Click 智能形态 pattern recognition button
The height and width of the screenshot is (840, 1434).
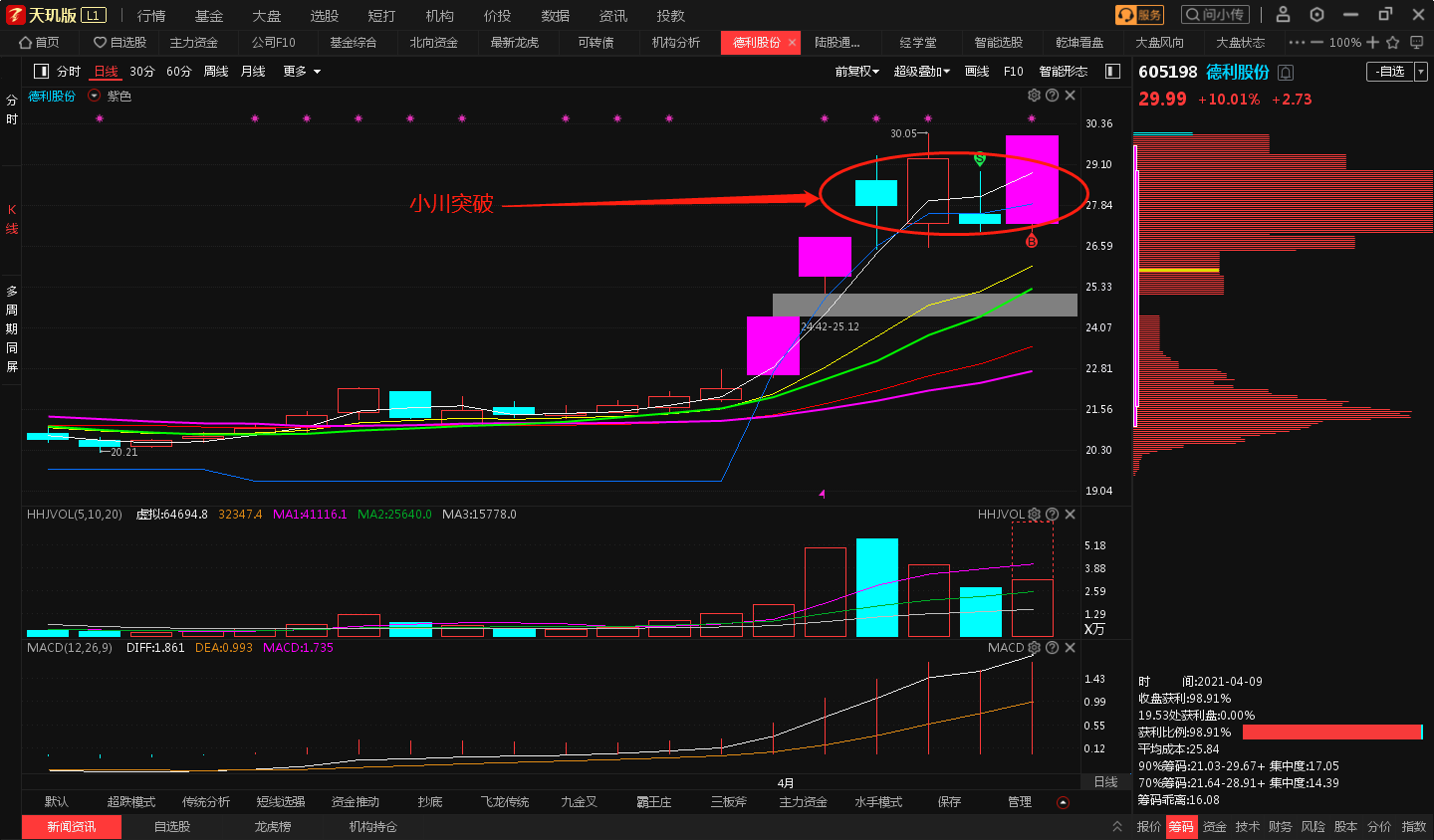point(1064,72)
